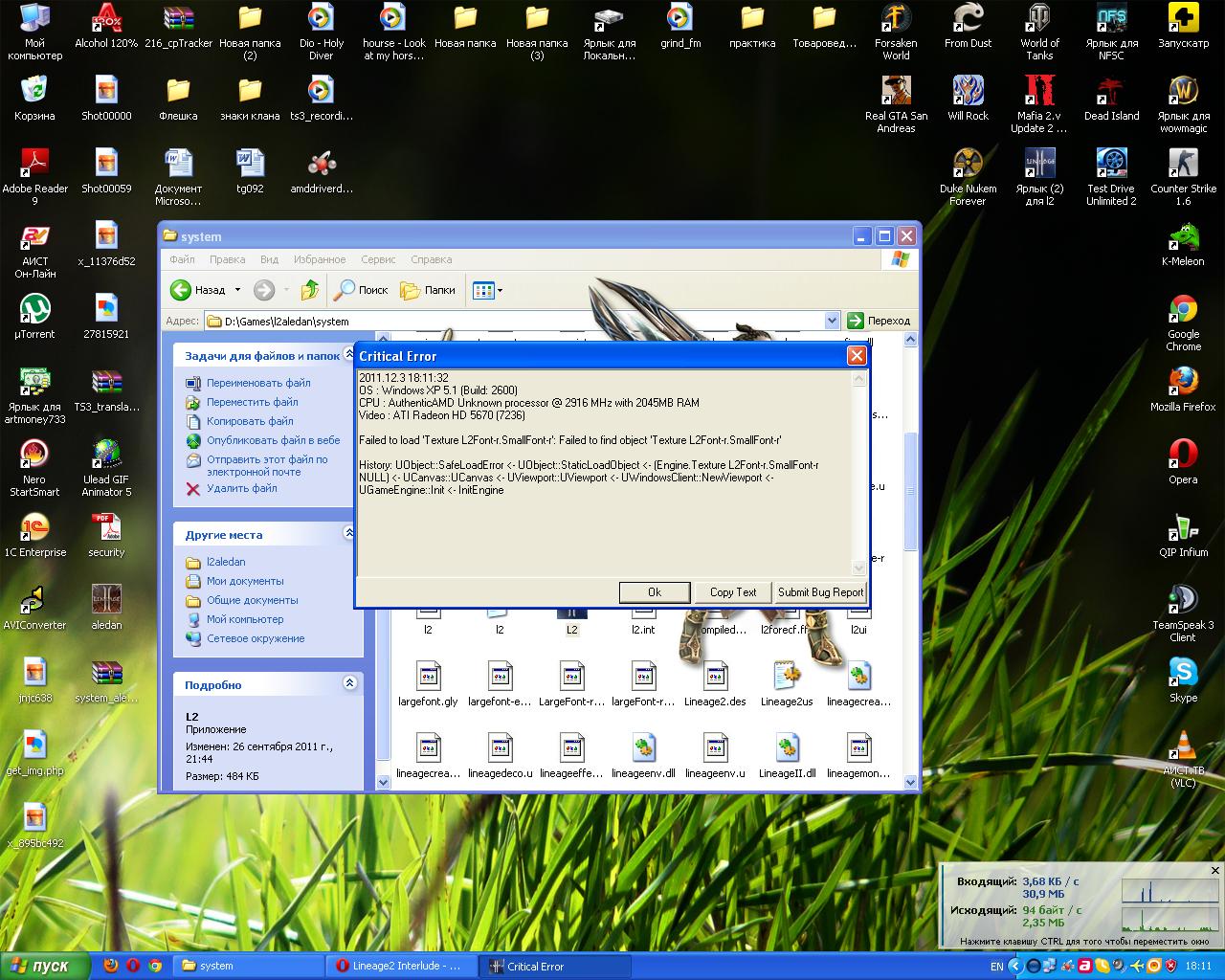Open Сетевое окружение link
Screen dimensions: 1225x980
(256, 638)
